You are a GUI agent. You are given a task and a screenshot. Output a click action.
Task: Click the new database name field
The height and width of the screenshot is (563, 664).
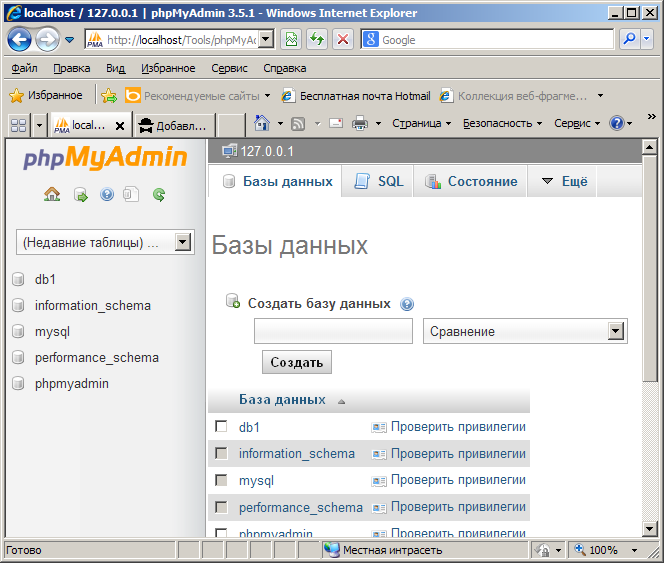[333, 331]
